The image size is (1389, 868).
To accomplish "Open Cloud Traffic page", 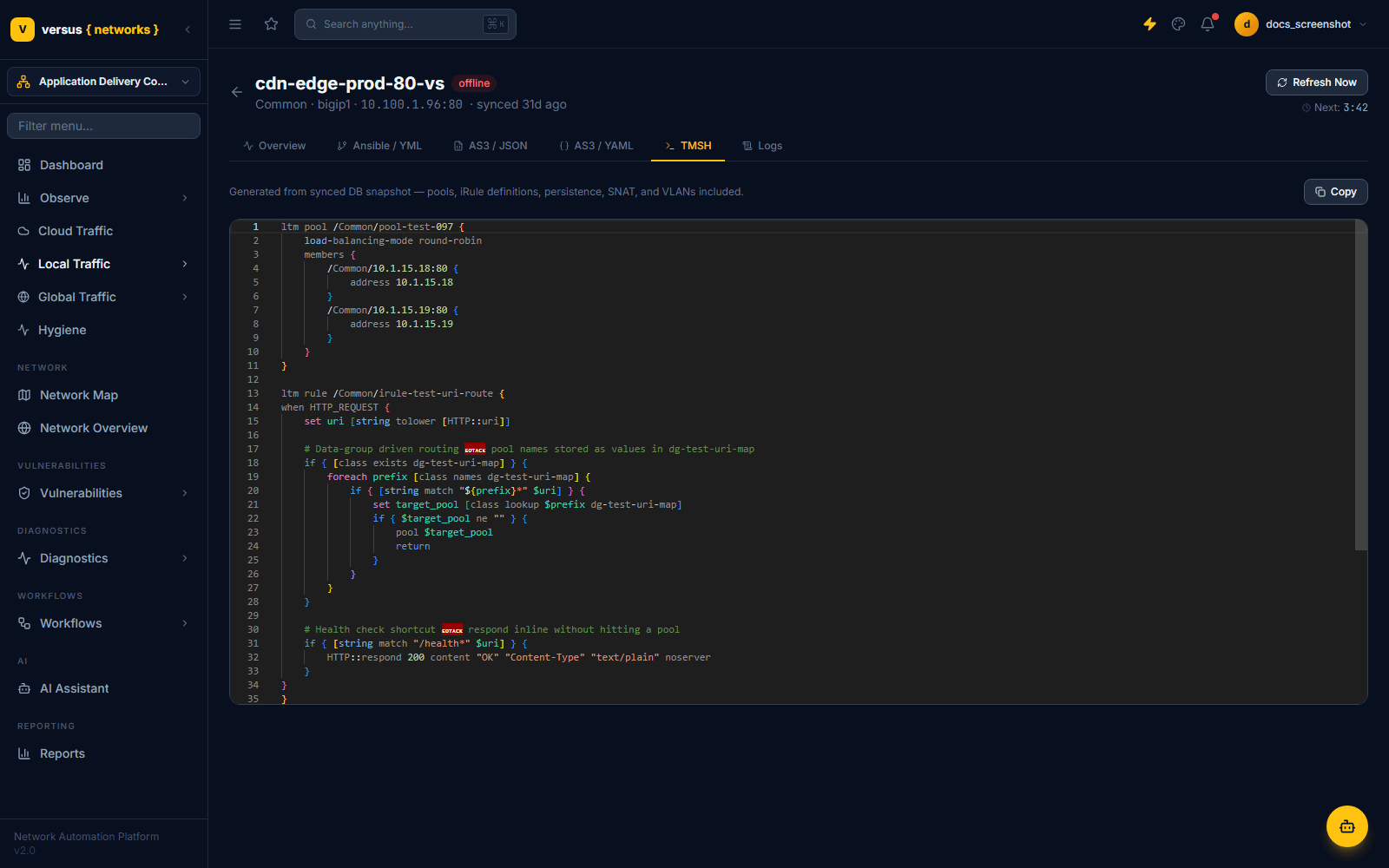I will [x=103, y=231].
